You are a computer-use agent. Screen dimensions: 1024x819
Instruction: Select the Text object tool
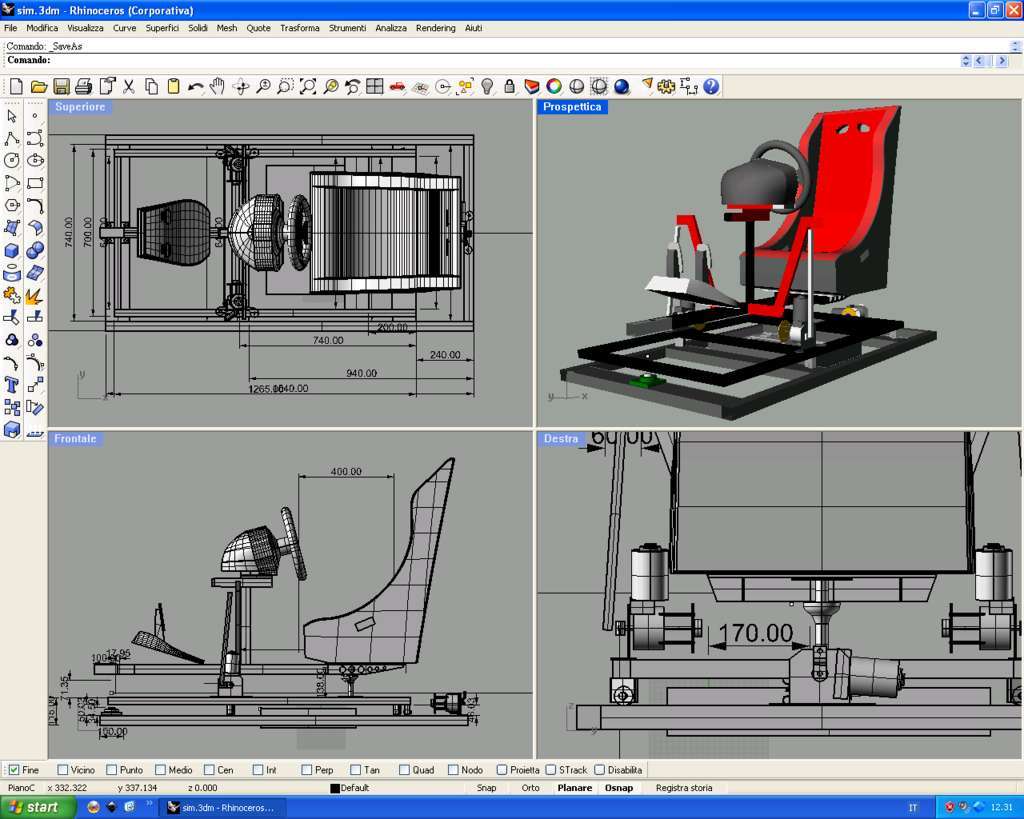point(12,385)
